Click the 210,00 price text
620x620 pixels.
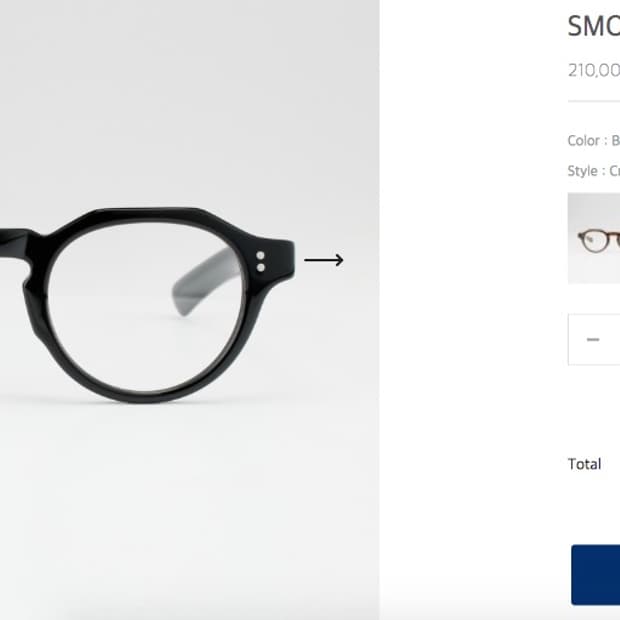pyautogui.click(x=594, y=70)
